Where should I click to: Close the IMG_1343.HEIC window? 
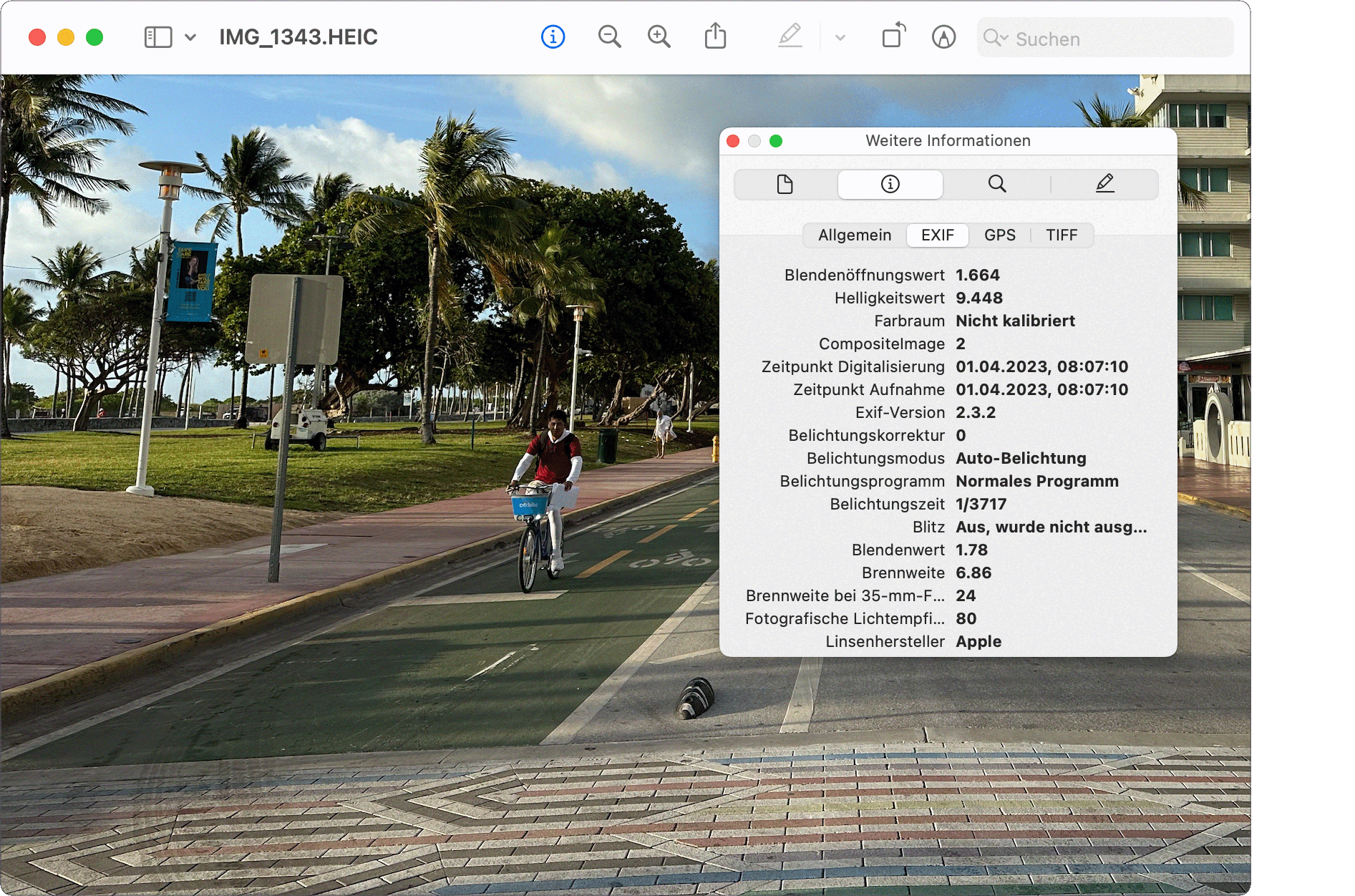[x=37, y=37]
